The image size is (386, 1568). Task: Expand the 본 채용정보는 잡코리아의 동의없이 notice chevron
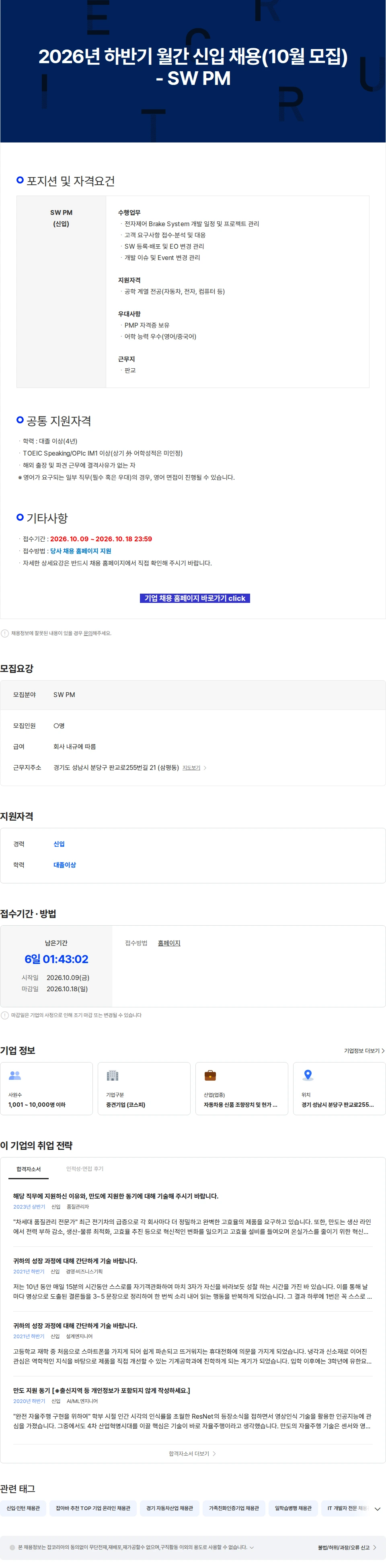[252, 1547]
